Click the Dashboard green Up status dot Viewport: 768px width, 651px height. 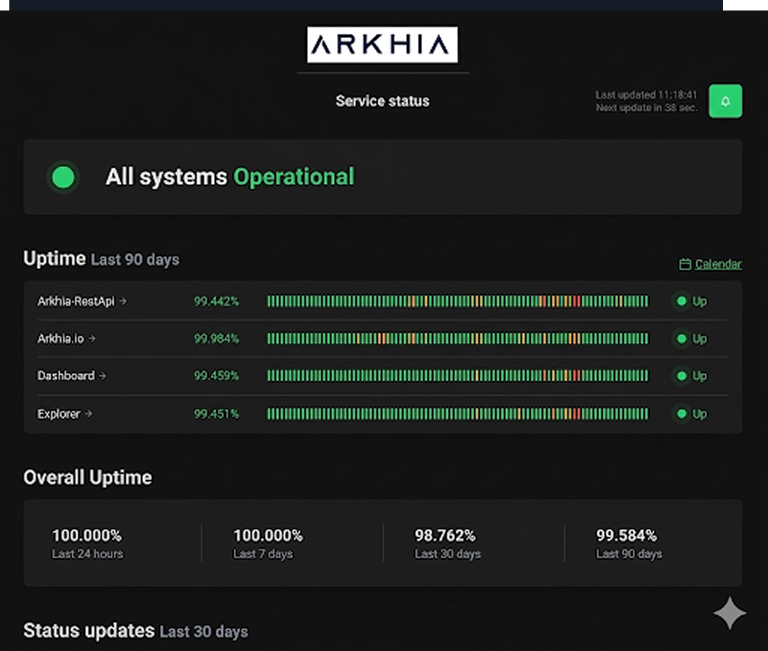[x=682, y=376]
